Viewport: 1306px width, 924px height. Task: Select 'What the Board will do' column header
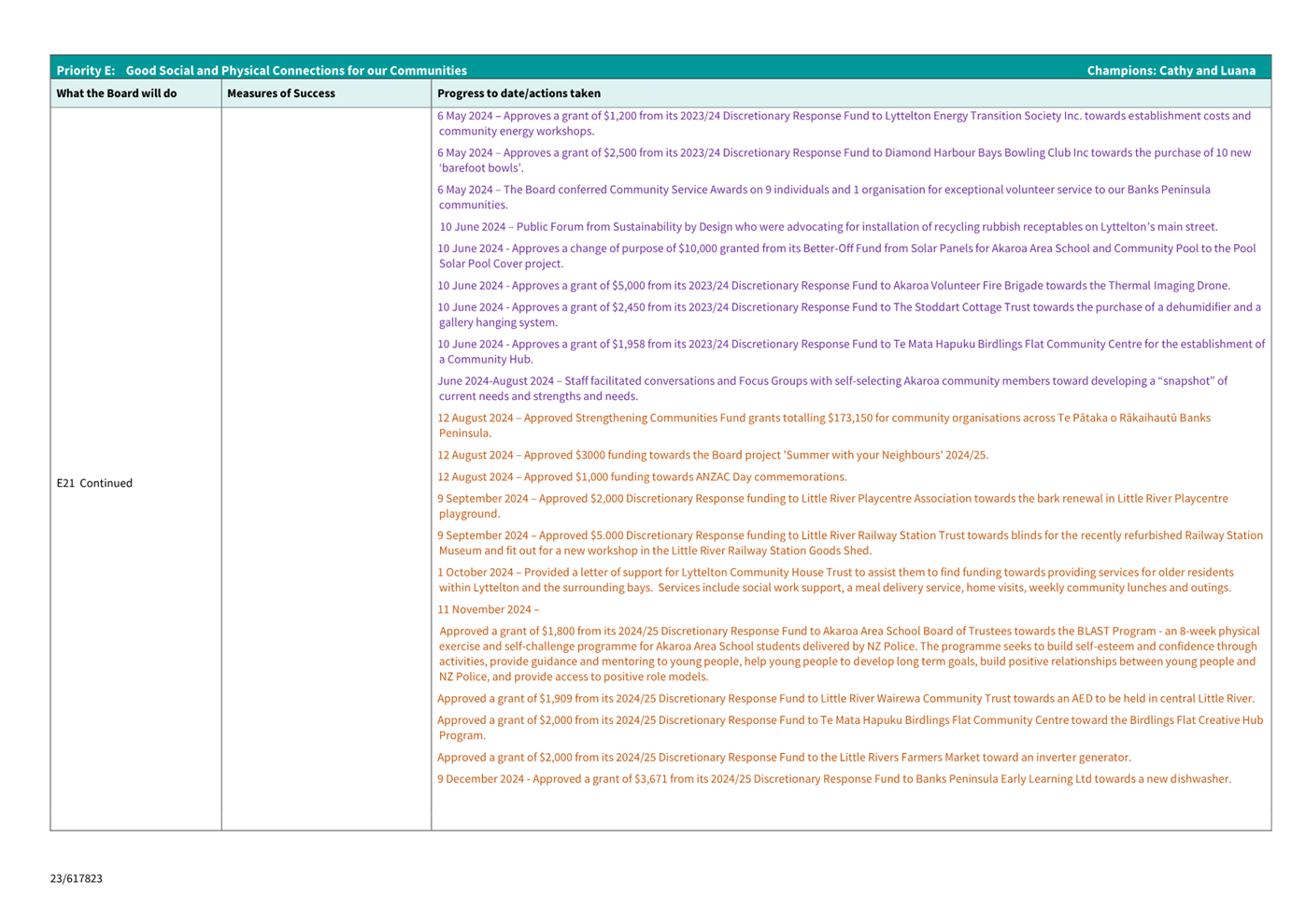tap(117, 93)
